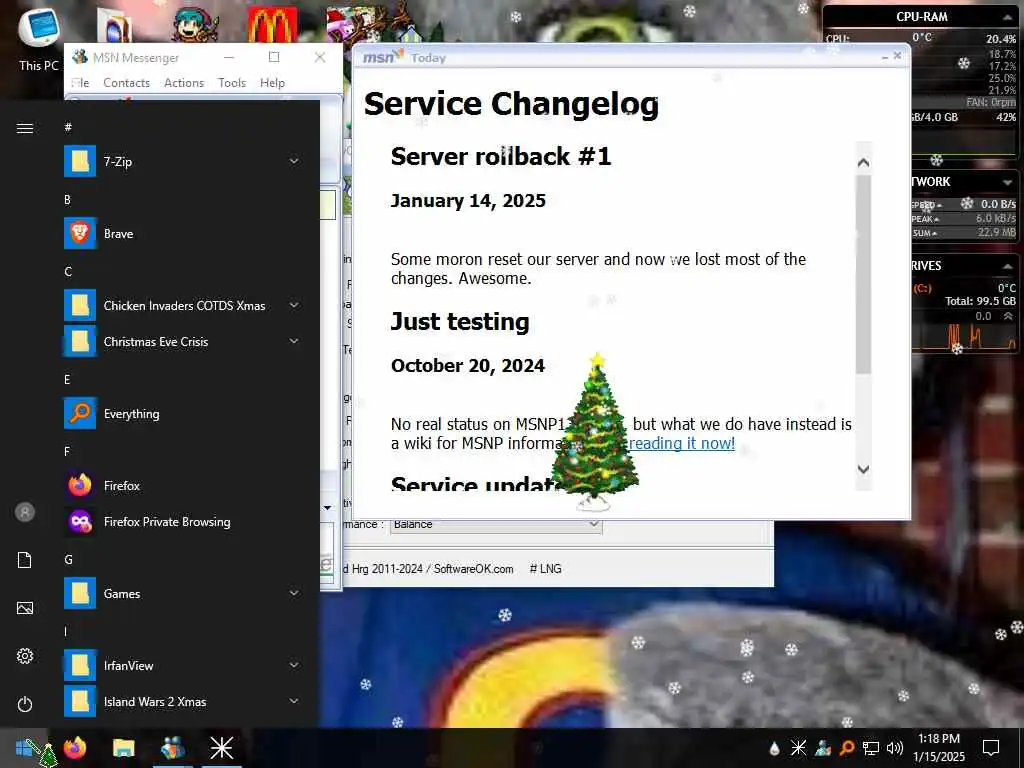1024x768 pixels.
Task: Click the # LNG language button
Action: point(545,569)
